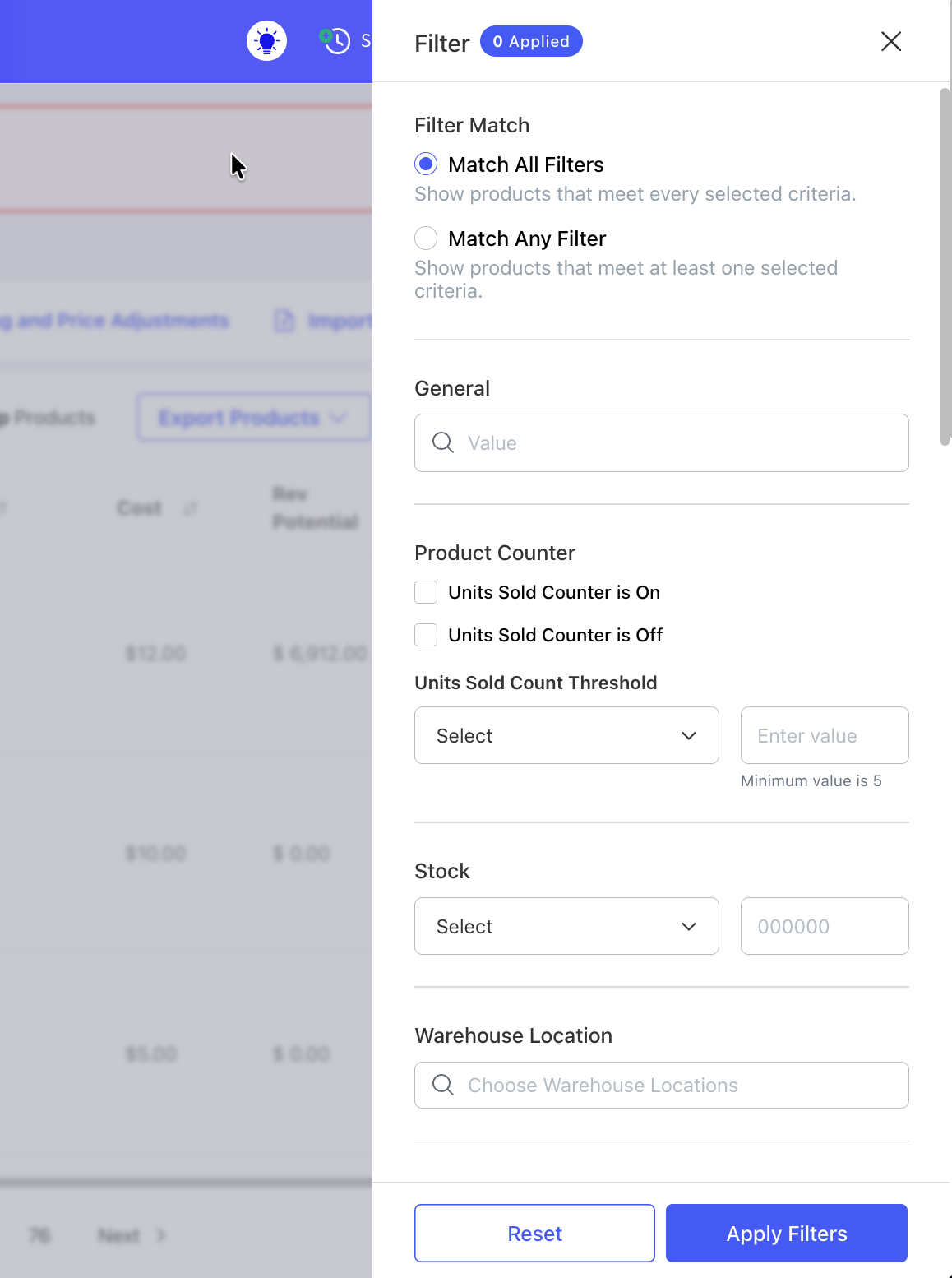
Task: Check Units Sold Counter is Off
Action: pyautogui.click(x=426, y=635)
